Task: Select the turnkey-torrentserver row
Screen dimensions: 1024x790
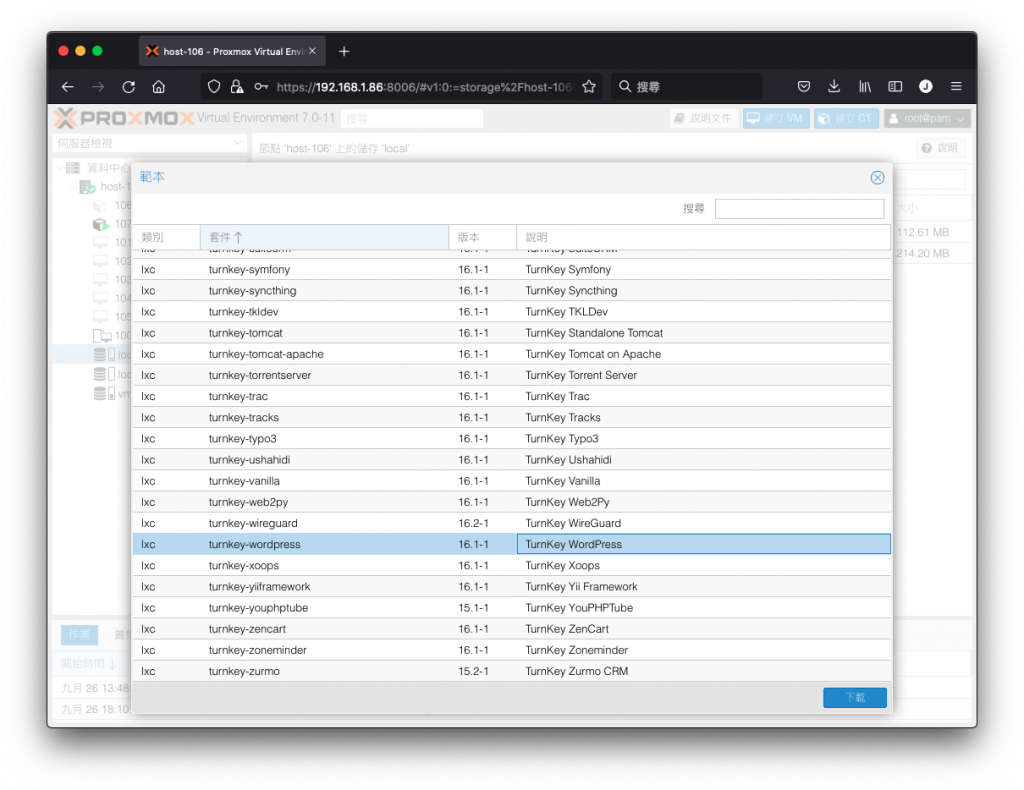Action: (x=511, y=375)
